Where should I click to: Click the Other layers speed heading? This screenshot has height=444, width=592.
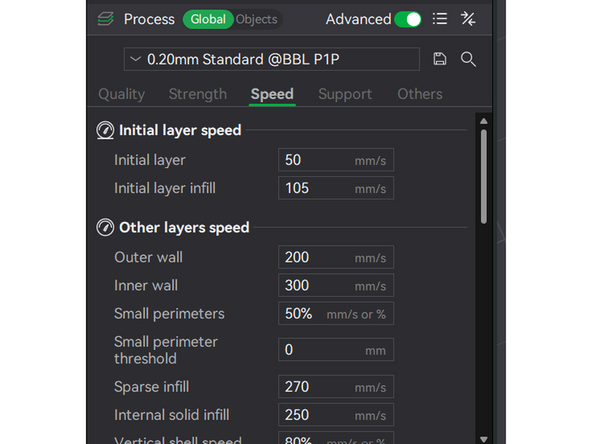coord(184,228)
